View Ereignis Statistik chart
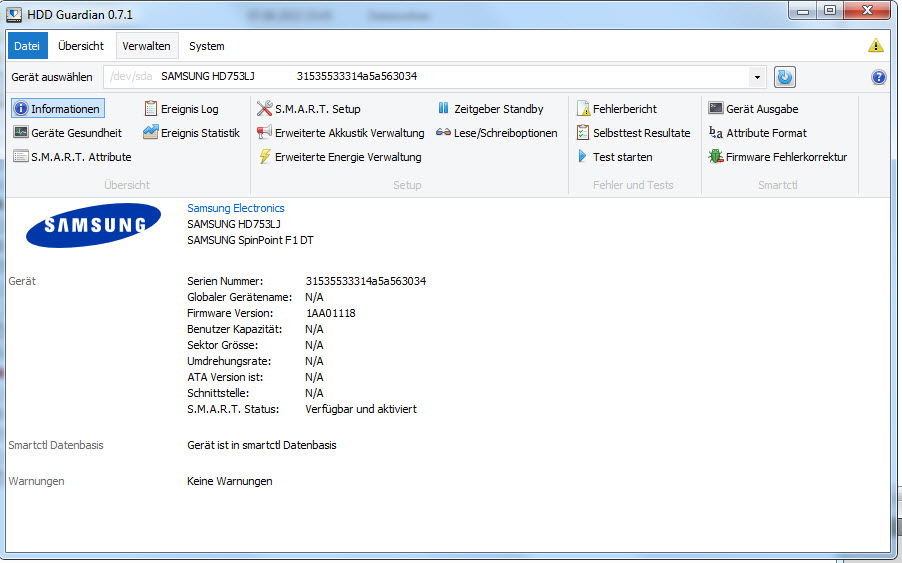 tap(191, 133)
